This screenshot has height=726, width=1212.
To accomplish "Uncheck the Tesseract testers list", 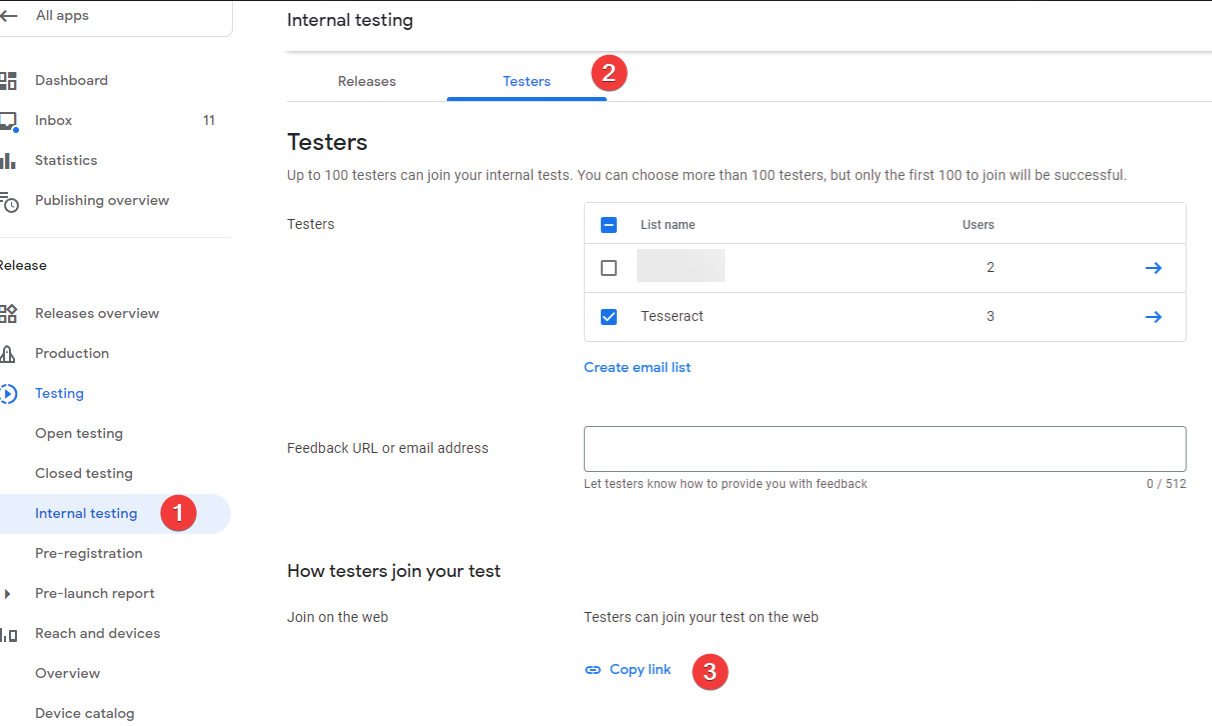I will tap(608, 316).
